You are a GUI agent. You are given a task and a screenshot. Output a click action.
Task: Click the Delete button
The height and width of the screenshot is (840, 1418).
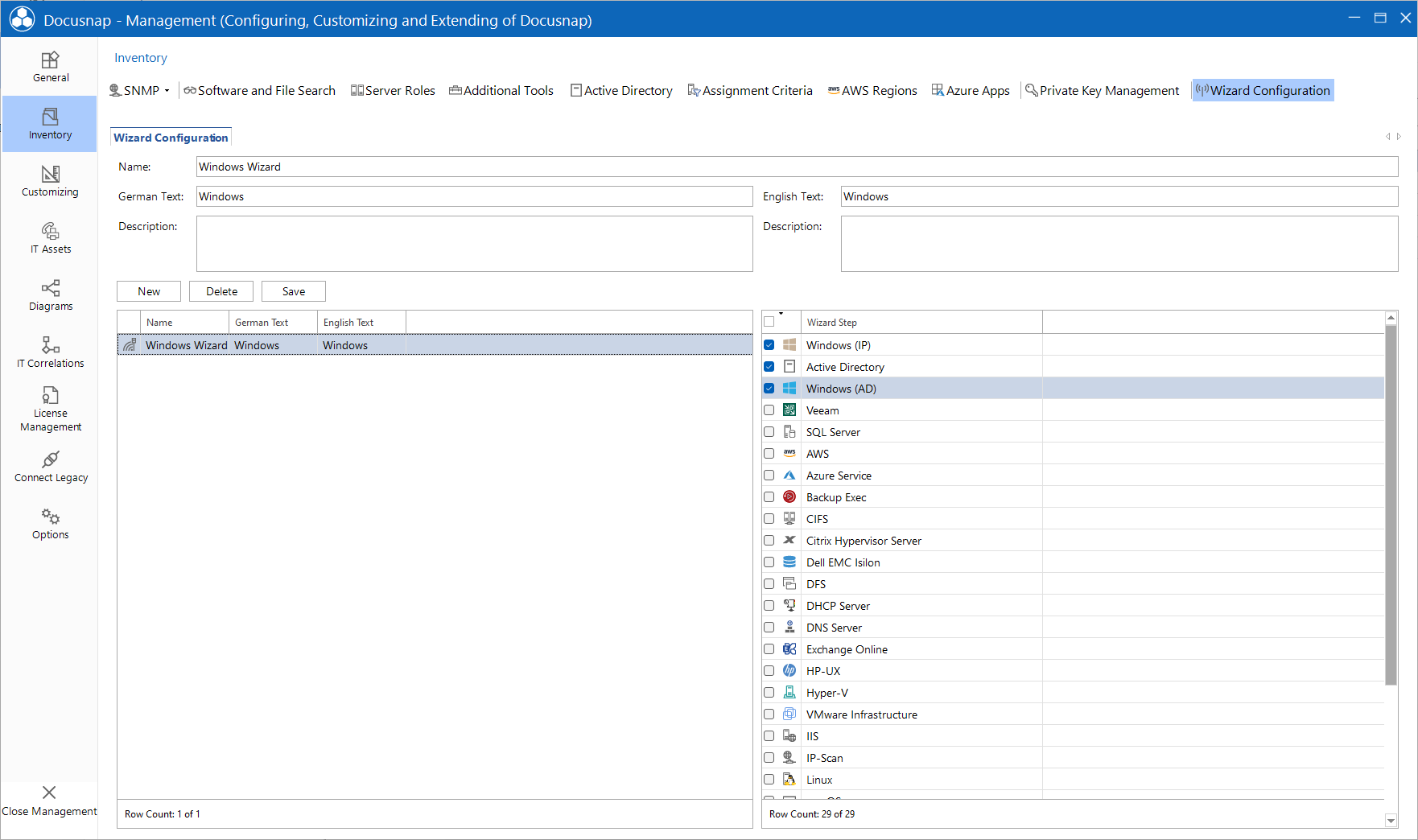221,291
